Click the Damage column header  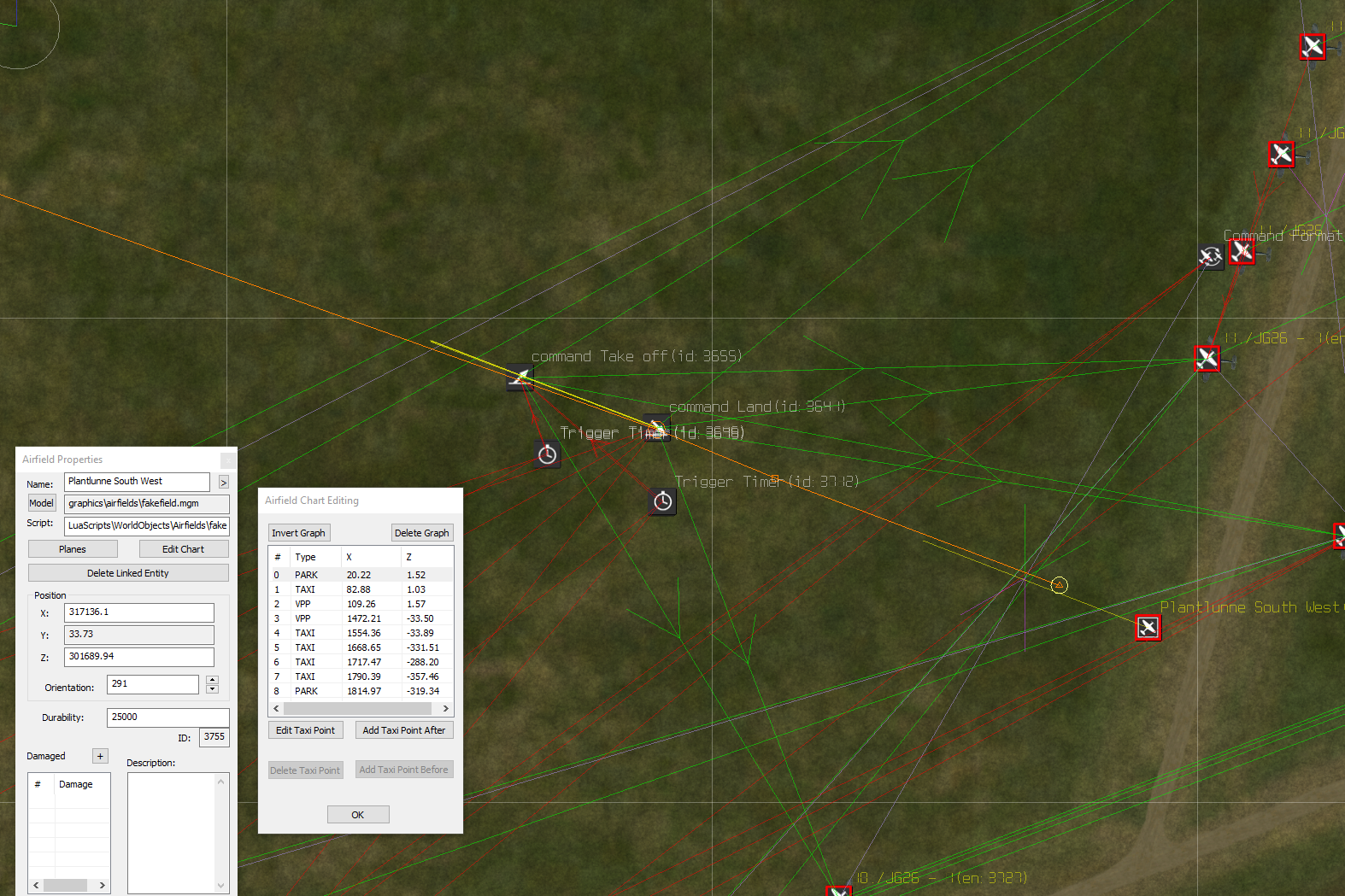pos(82,784)
